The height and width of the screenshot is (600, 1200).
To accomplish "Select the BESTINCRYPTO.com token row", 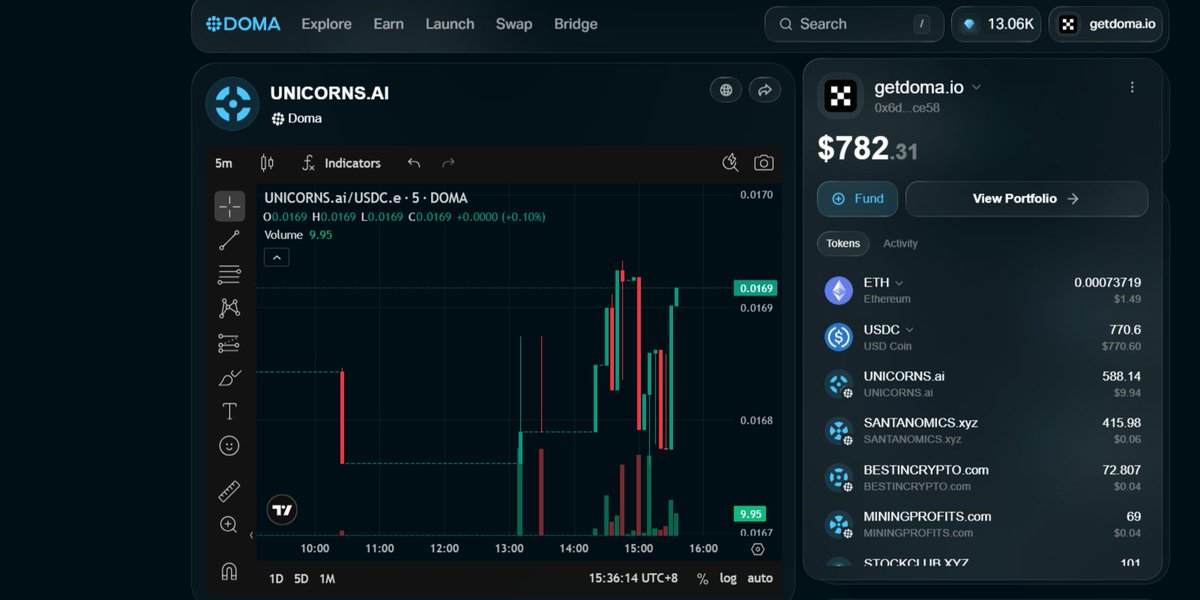I will [983, 478].
